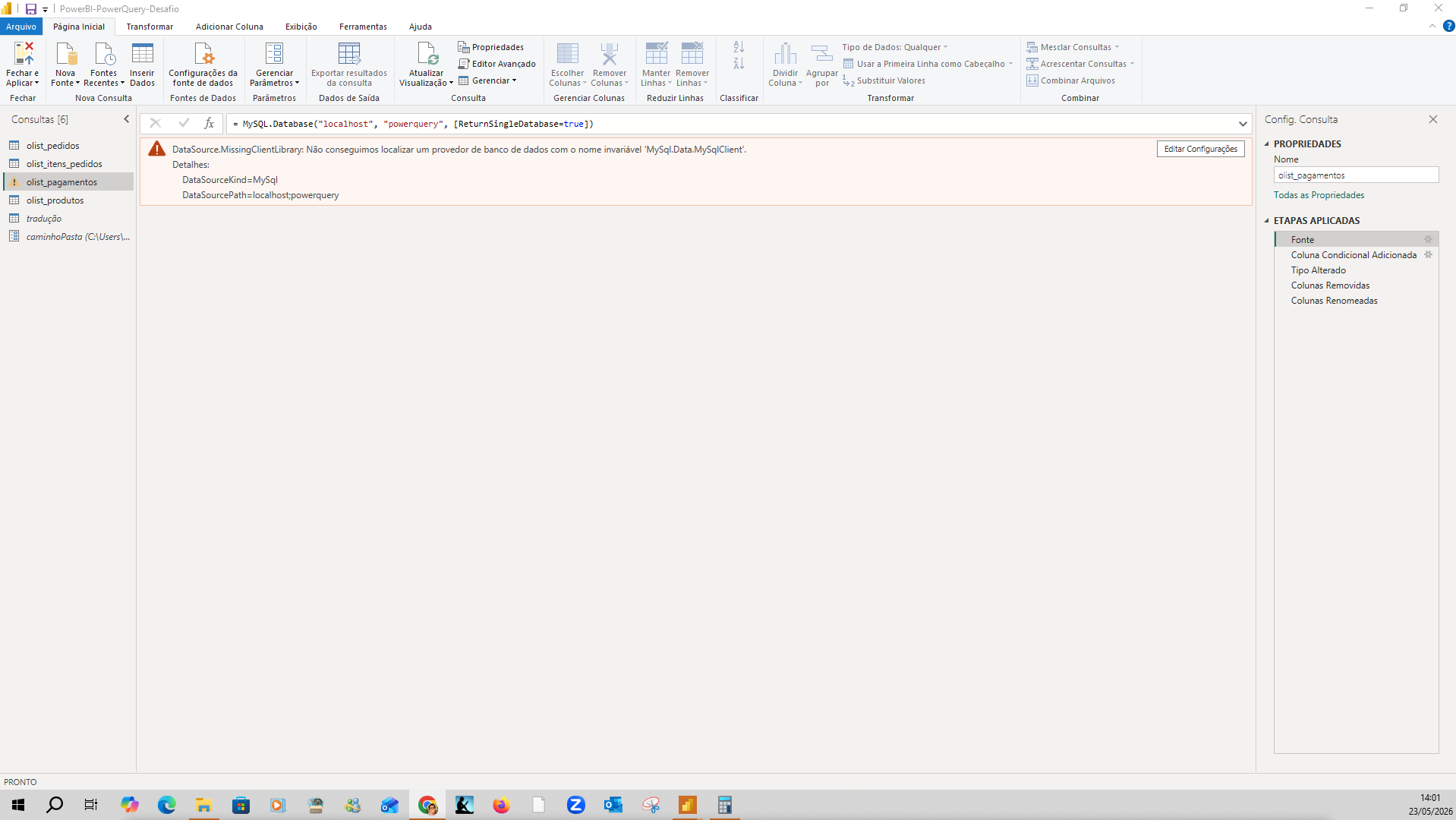The image size is (1456, 820).
Task: Open Coluna Condicional Adicionada settings gear
Action: (x=1428, y=254)
